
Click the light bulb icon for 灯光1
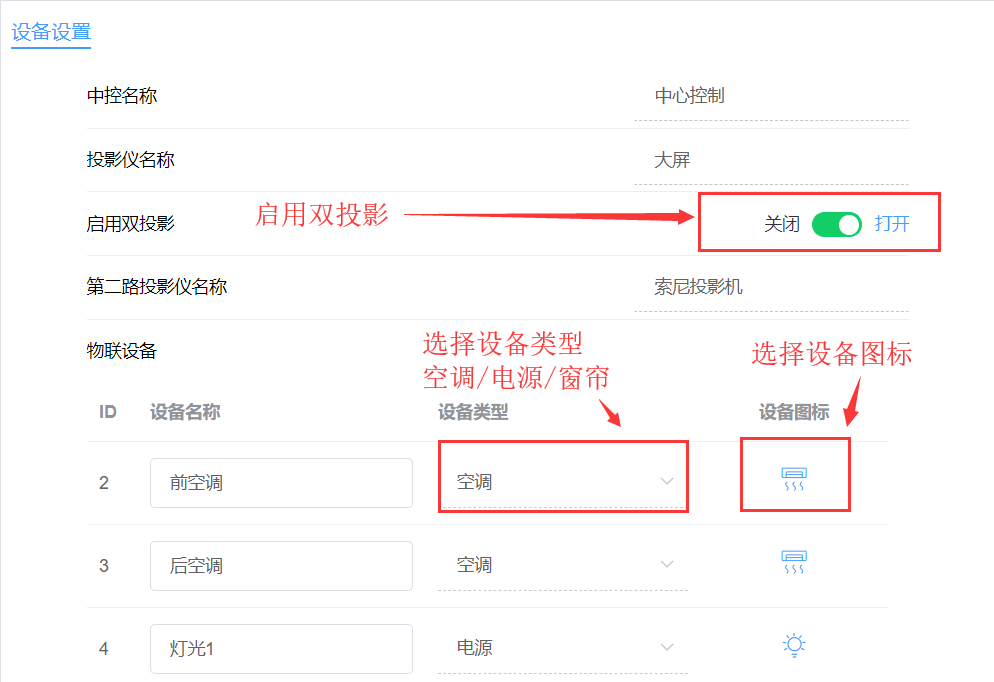[x=794, y=646]
